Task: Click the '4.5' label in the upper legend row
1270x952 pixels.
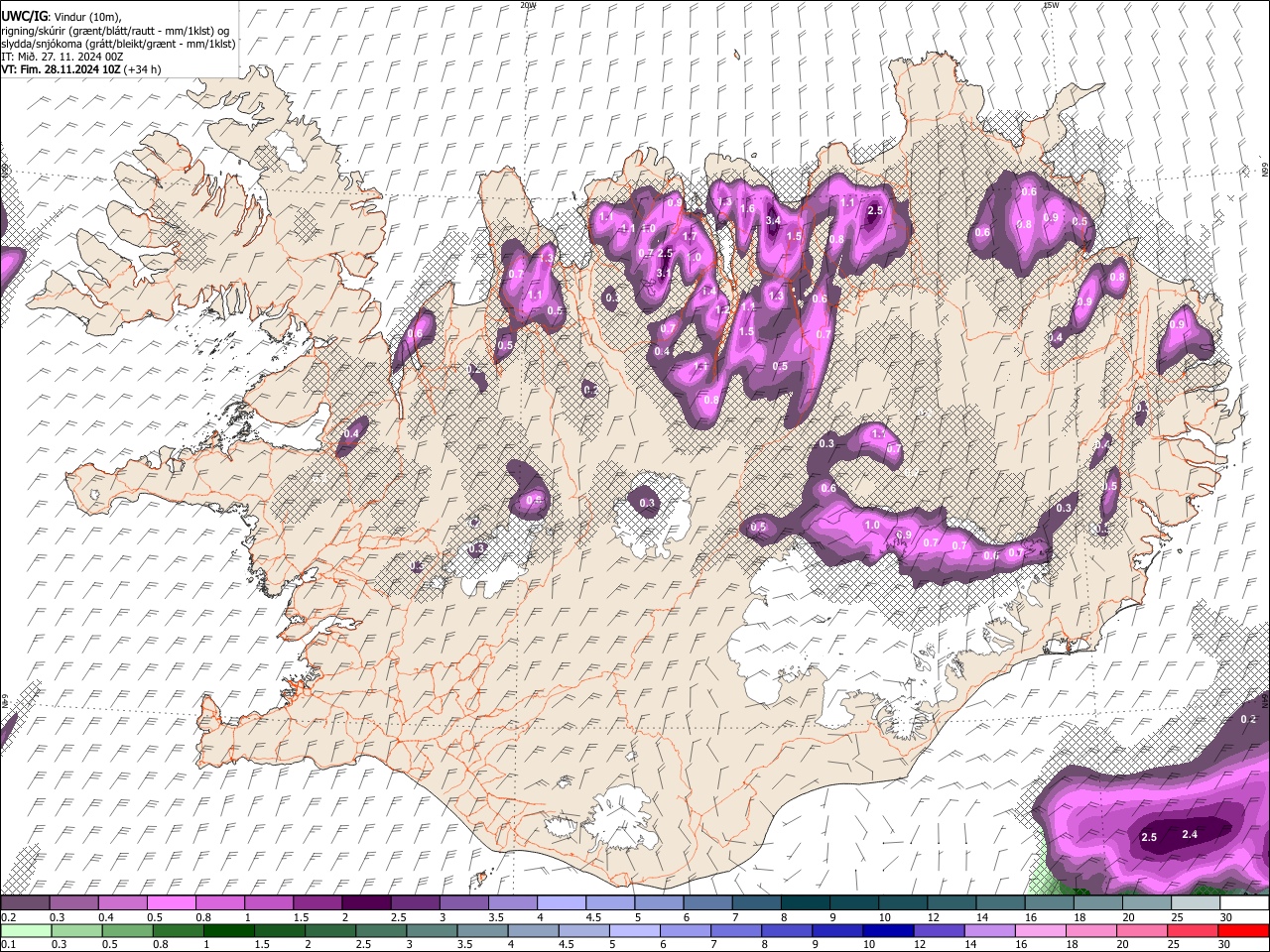Action: 592,917
